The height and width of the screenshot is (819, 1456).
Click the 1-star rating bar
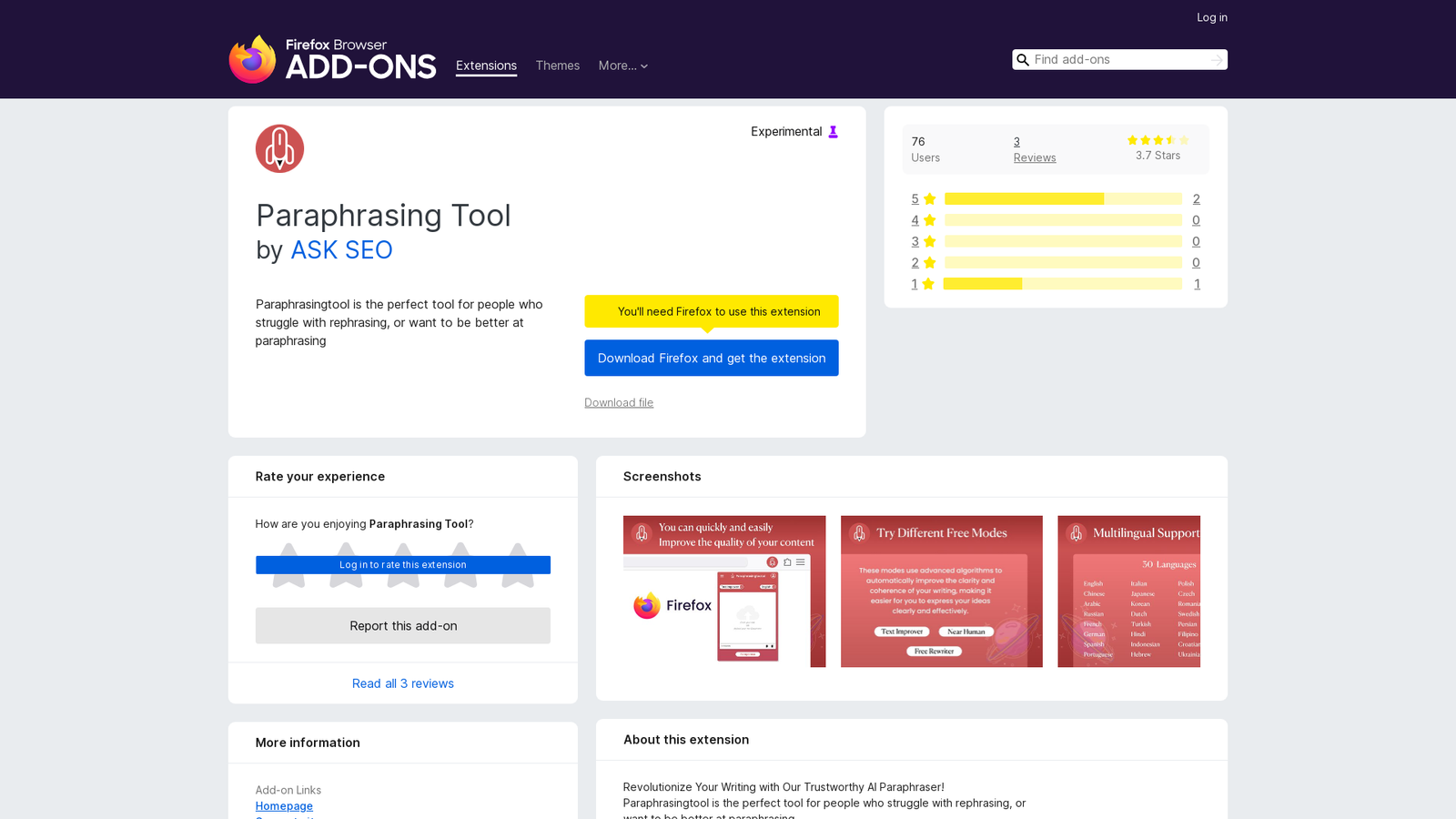[x=1063, y=284]
